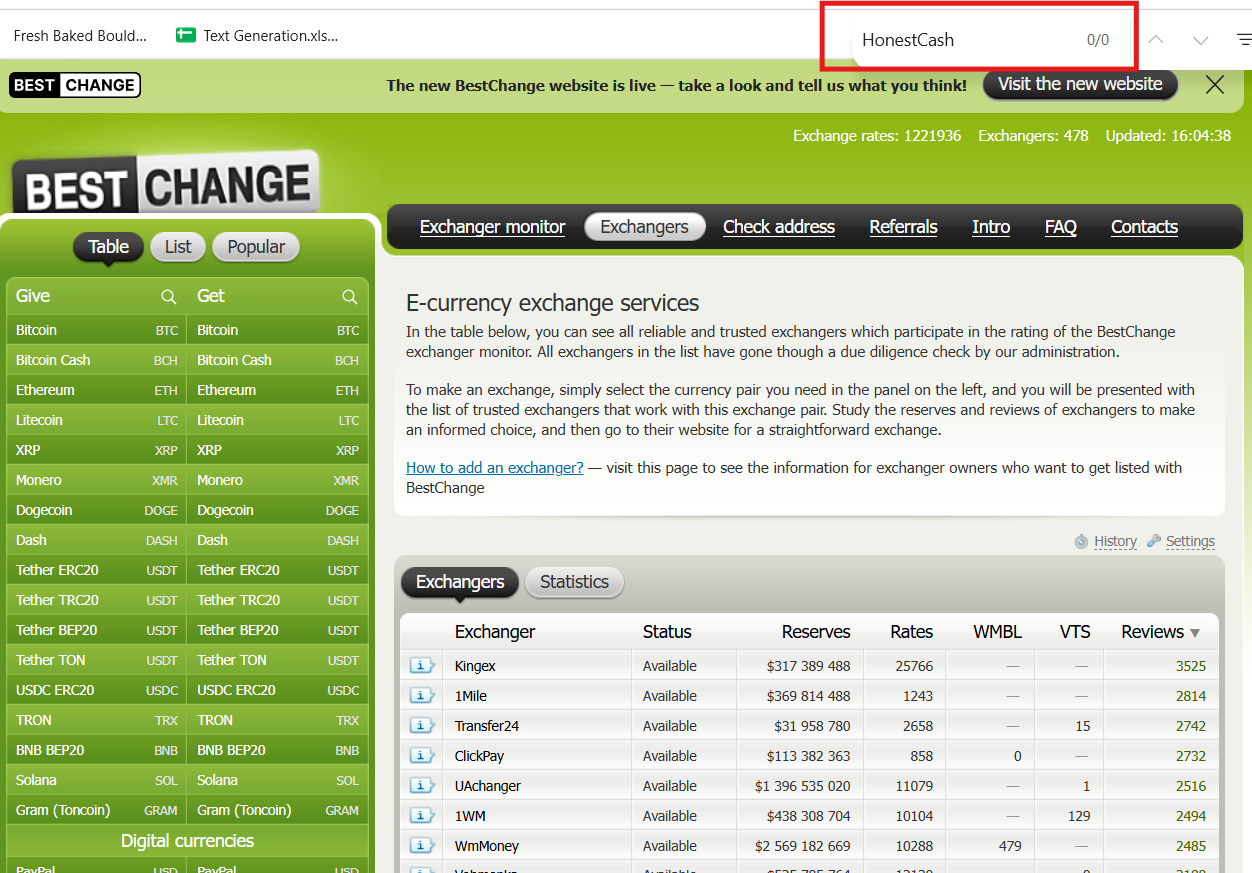Screen dimensions: 1252x873
Task: Switch to the Popular view tab
Action: tap(256, 247)
